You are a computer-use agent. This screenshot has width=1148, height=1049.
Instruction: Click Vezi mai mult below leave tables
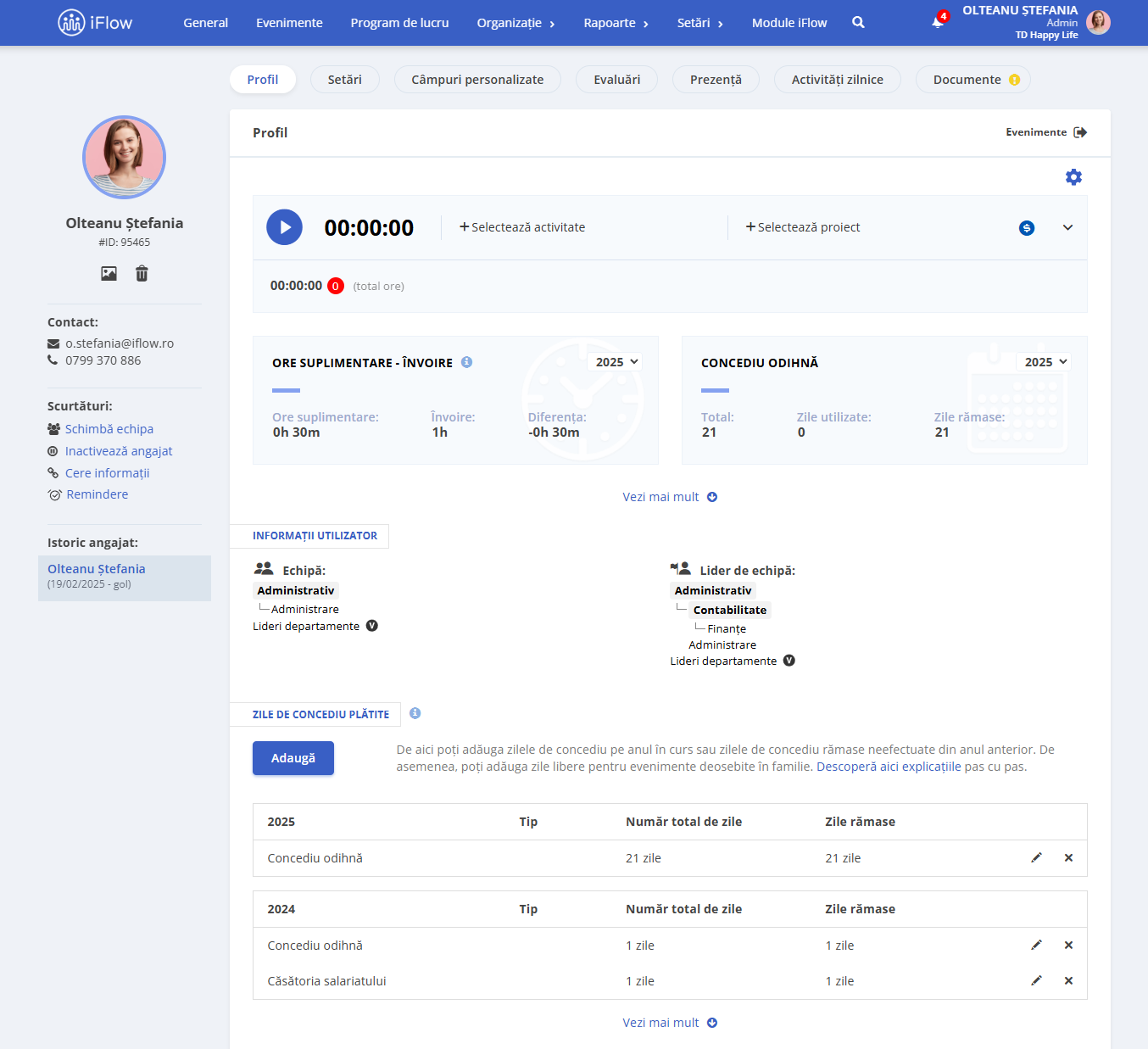pyautogui.click(x=670, y=1023)
